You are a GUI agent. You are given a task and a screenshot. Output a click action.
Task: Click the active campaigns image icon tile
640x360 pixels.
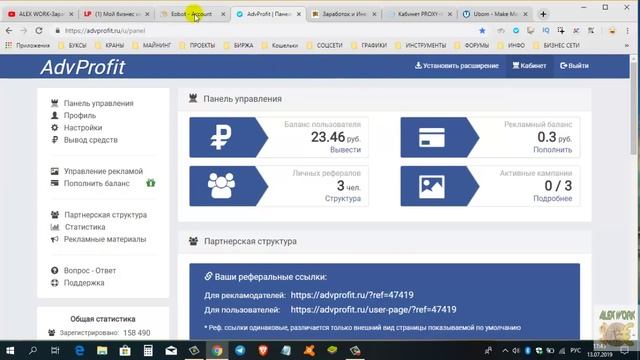point(439,186)
